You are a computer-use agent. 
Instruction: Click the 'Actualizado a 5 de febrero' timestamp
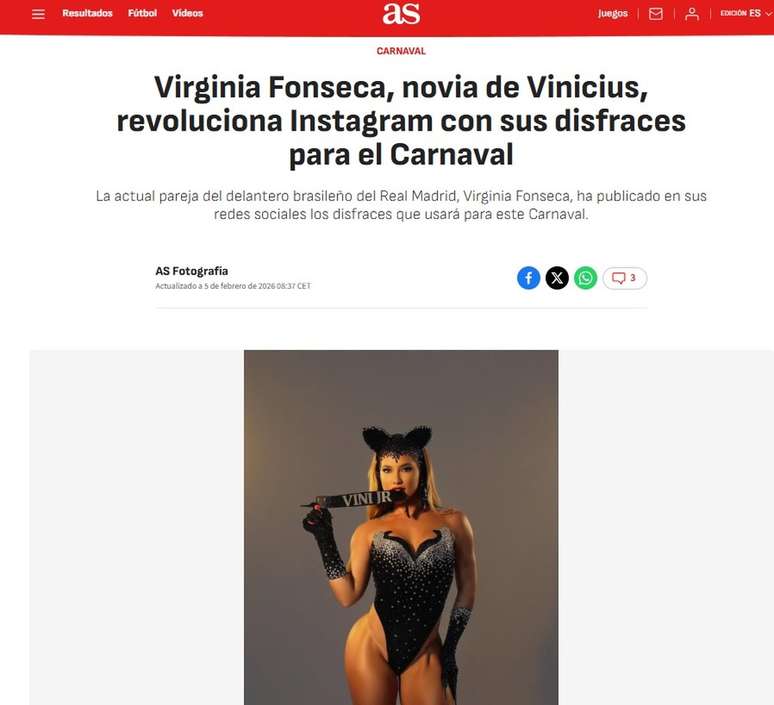coord(233,286)
